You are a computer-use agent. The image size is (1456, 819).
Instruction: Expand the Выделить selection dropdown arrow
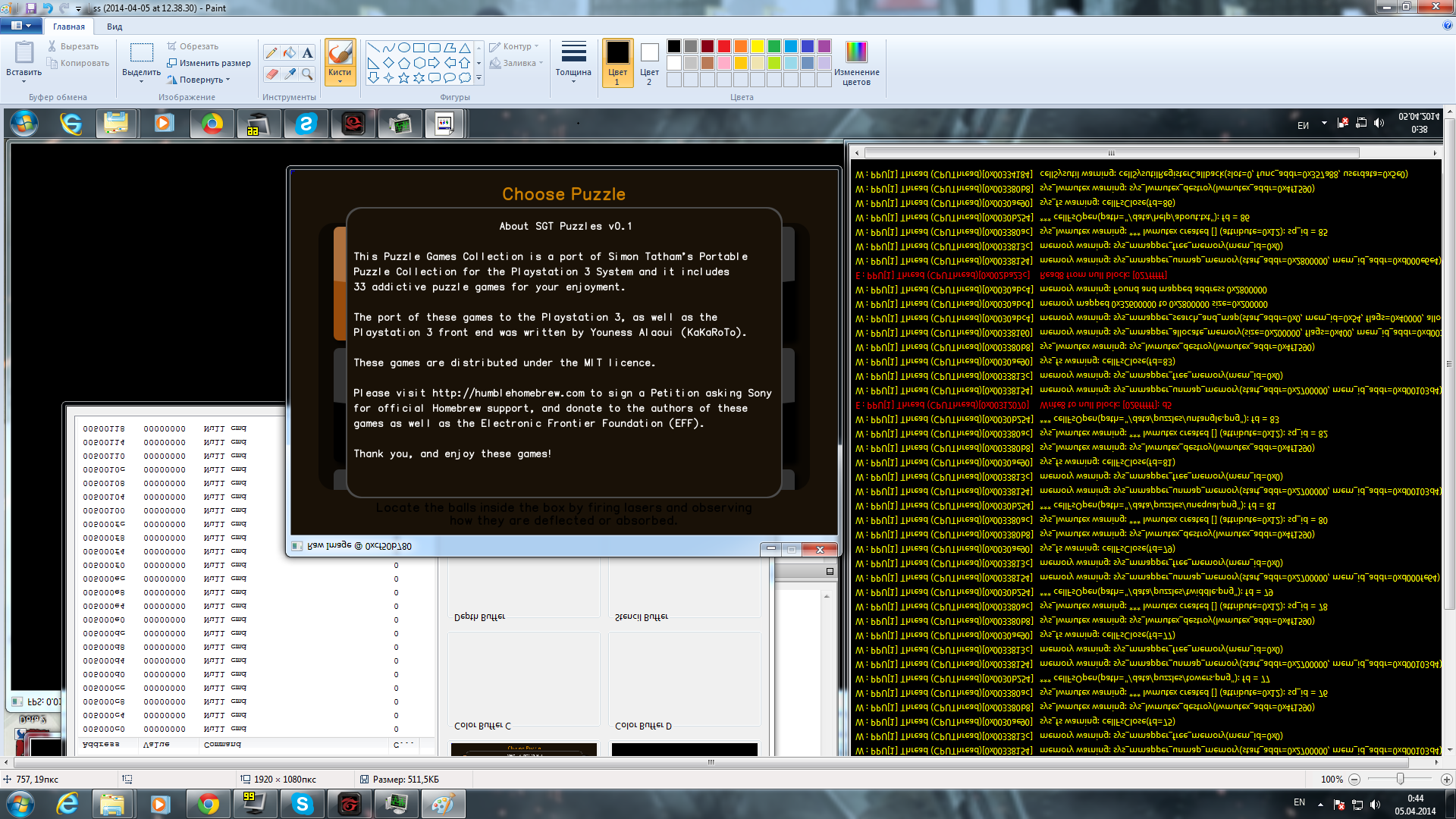pyautogui.click(x=141, y=80)
